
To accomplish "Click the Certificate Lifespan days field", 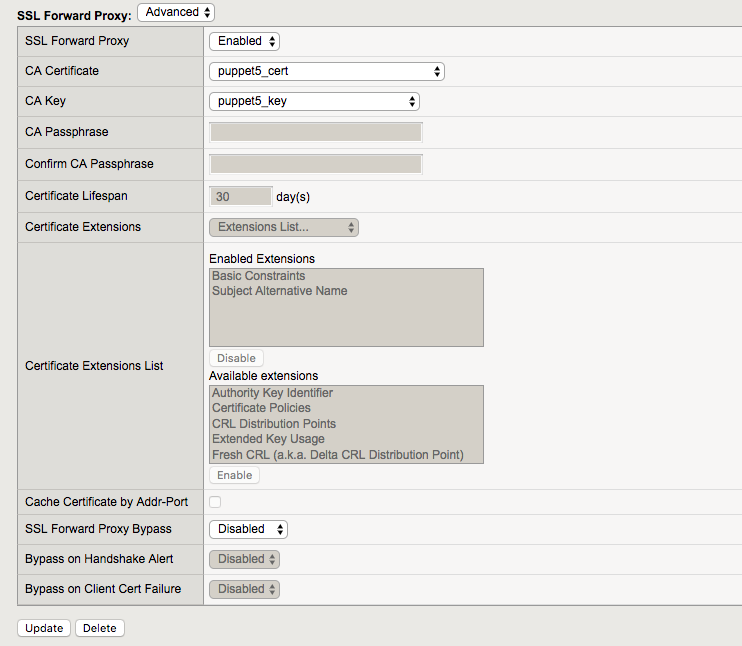I will [x=240, y=197].
